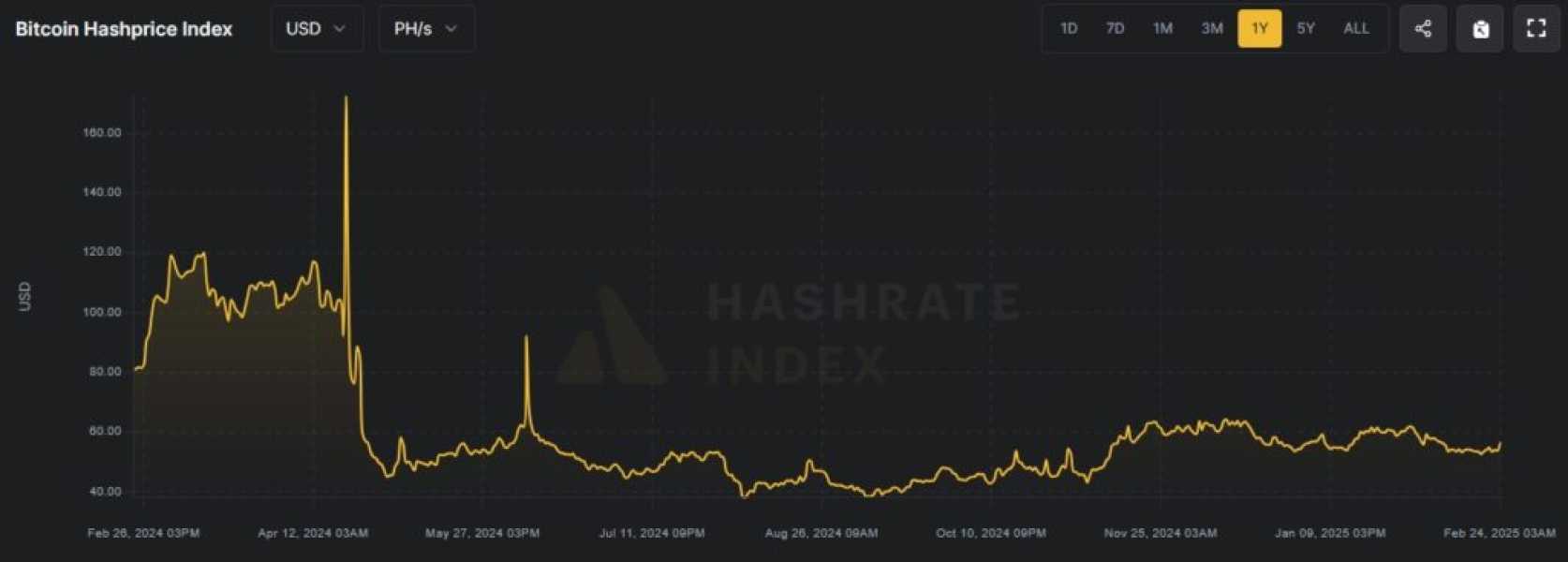Screen dimensions: 1568x562
Task: Select the 1D time range
Action: click(x=1069, y=28)
